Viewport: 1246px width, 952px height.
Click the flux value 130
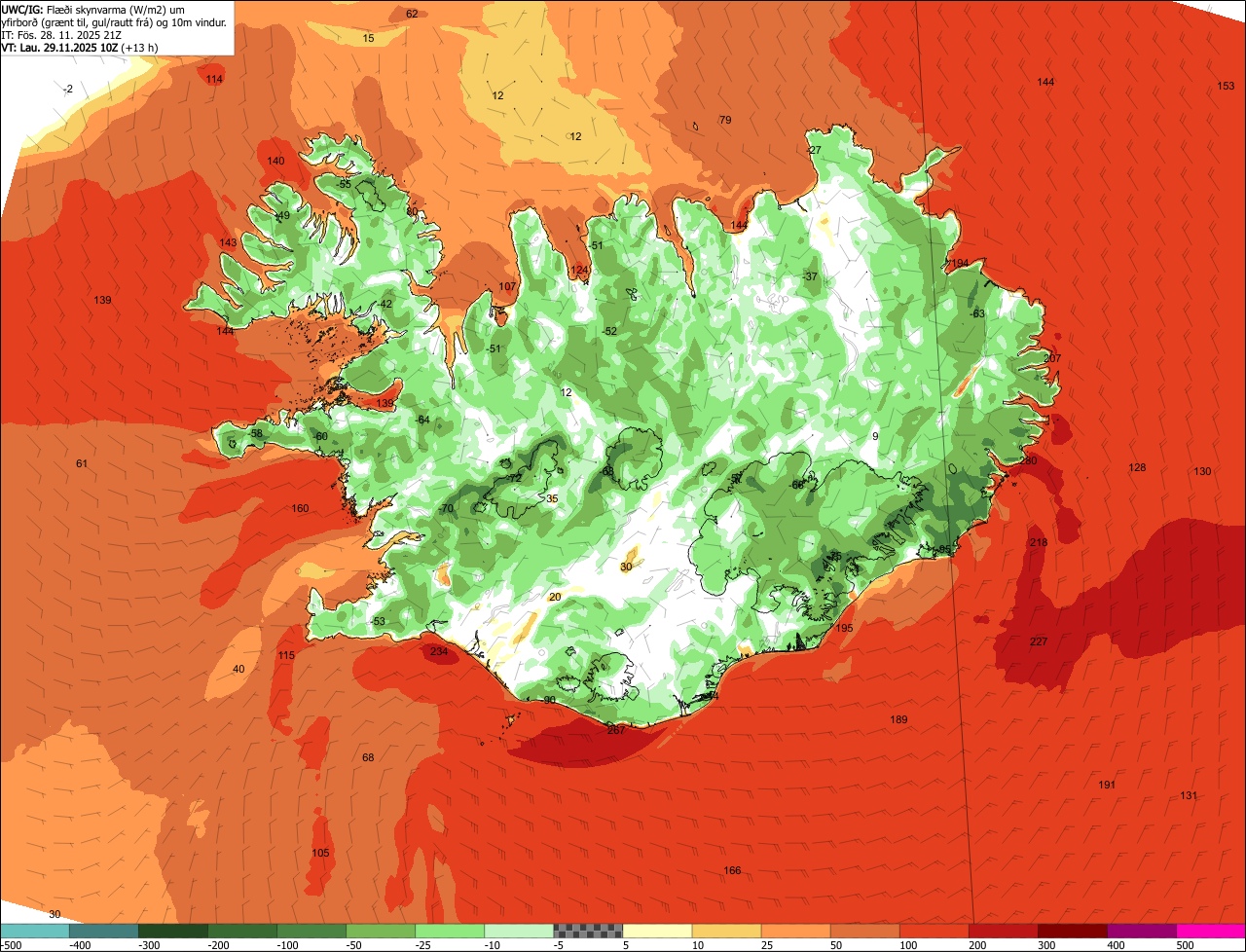coord(1203,471)
